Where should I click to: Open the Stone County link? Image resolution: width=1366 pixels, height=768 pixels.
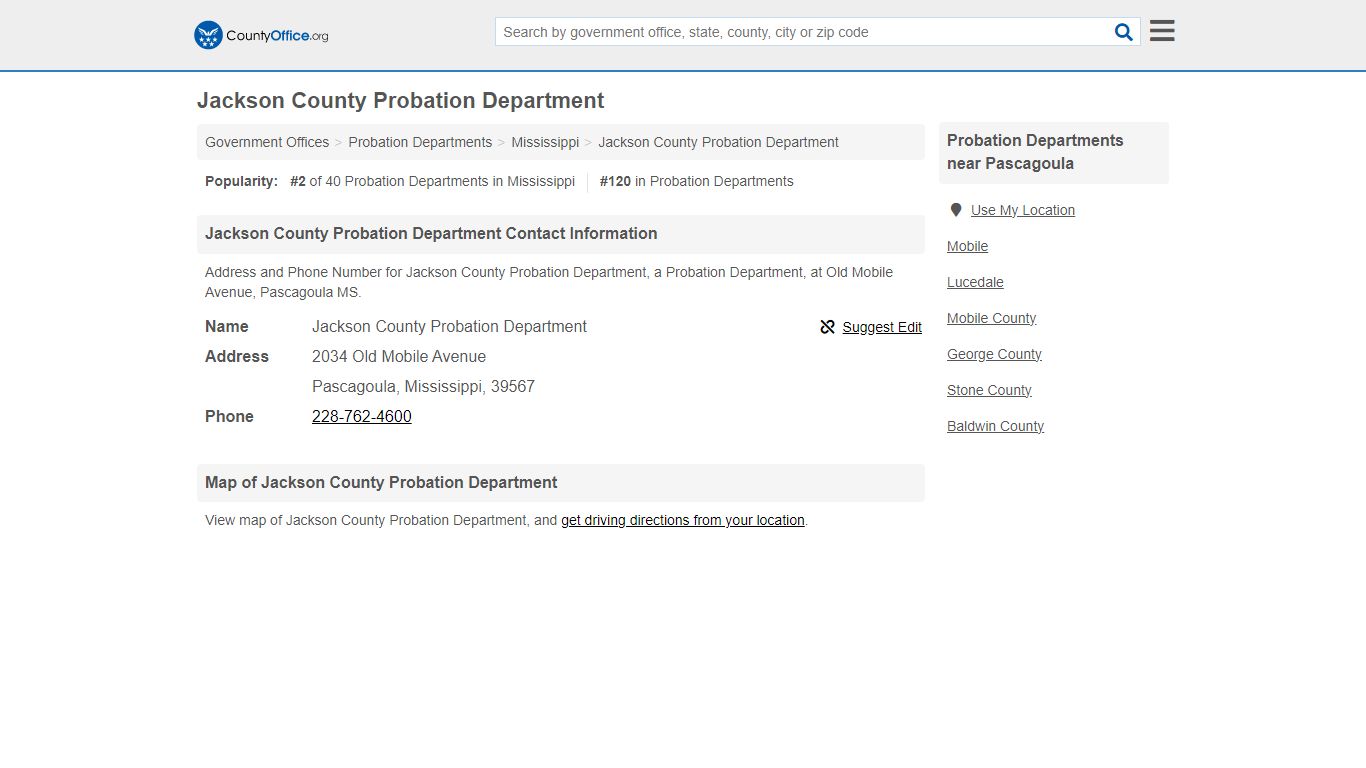989,390
